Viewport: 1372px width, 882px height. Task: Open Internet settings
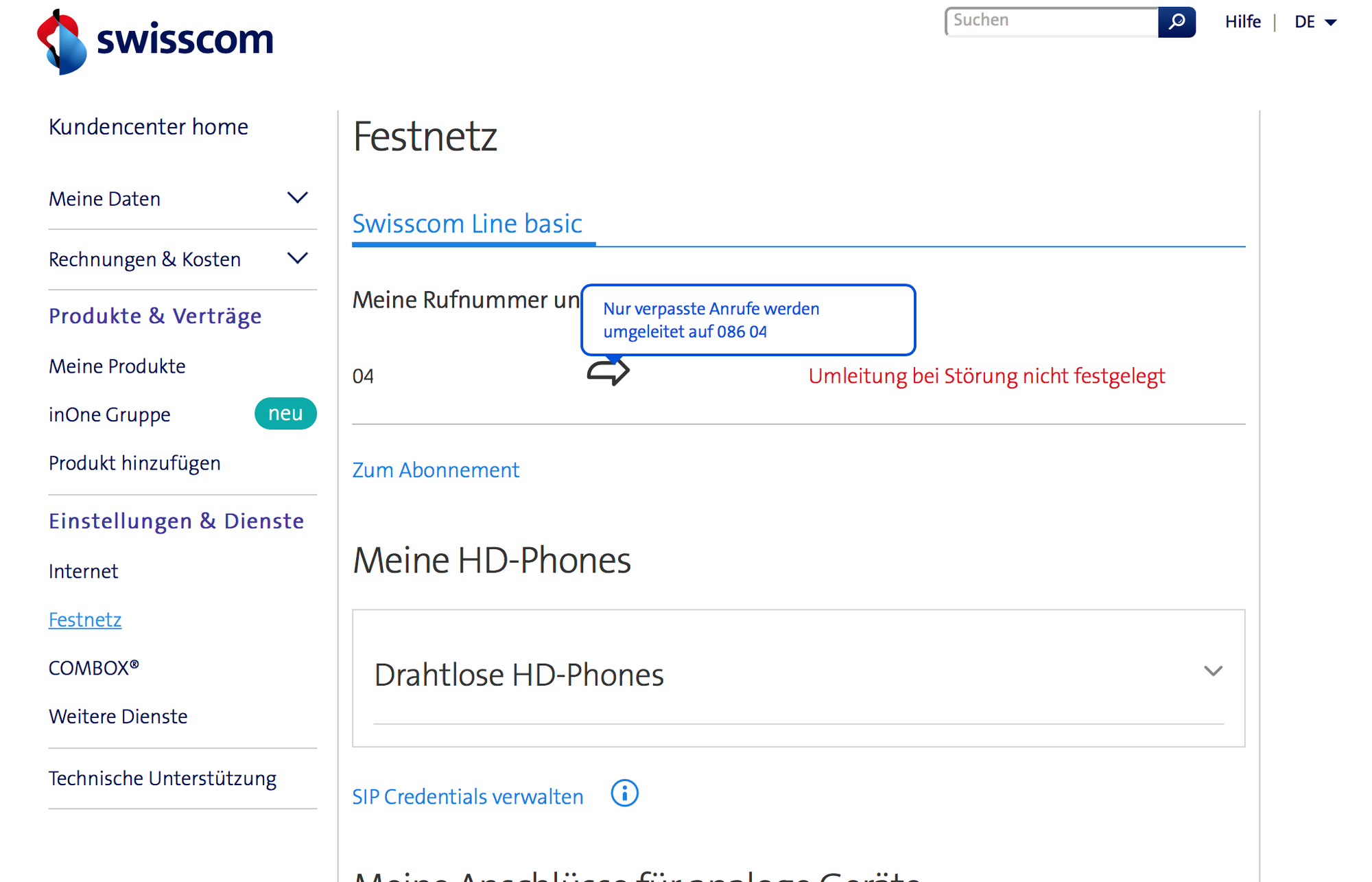(x=84, y=571)
